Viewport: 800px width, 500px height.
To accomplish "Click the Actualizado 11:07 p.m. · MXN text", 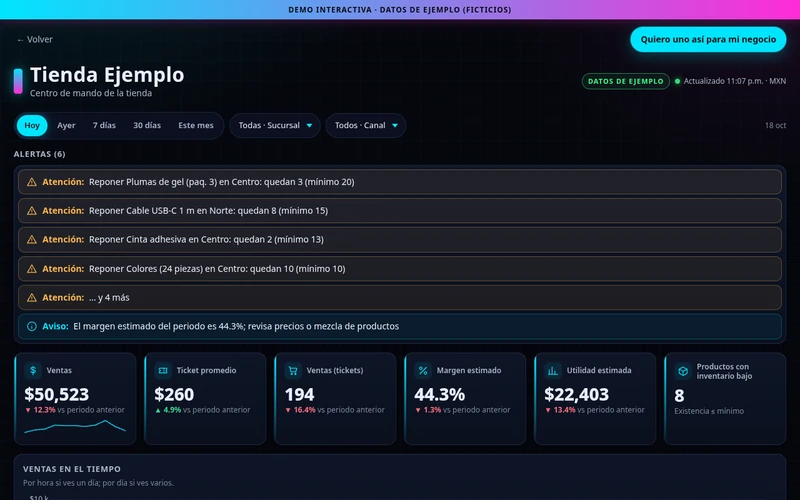I will point(735,81).
